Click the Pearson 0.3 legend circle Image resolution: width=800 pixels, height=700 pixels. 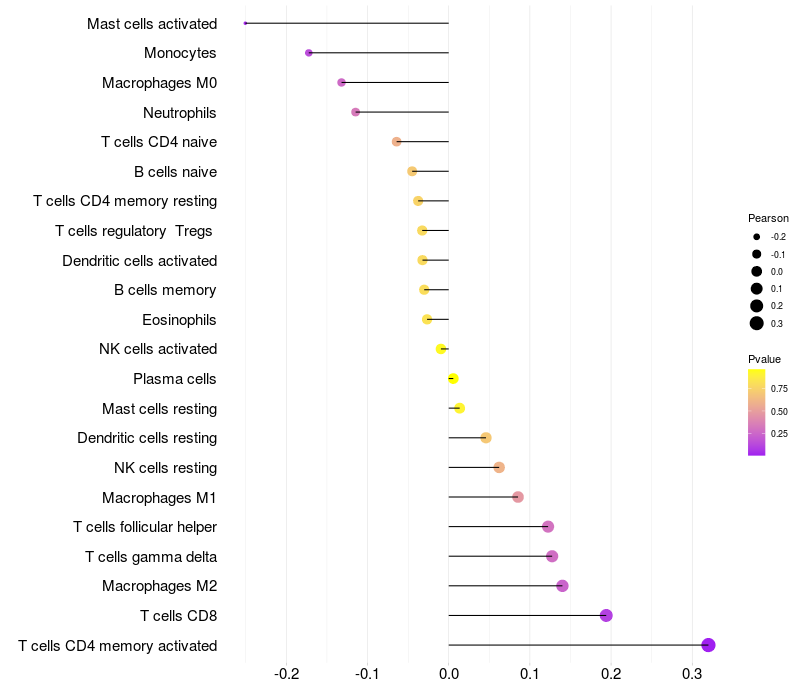pos(757,323)
